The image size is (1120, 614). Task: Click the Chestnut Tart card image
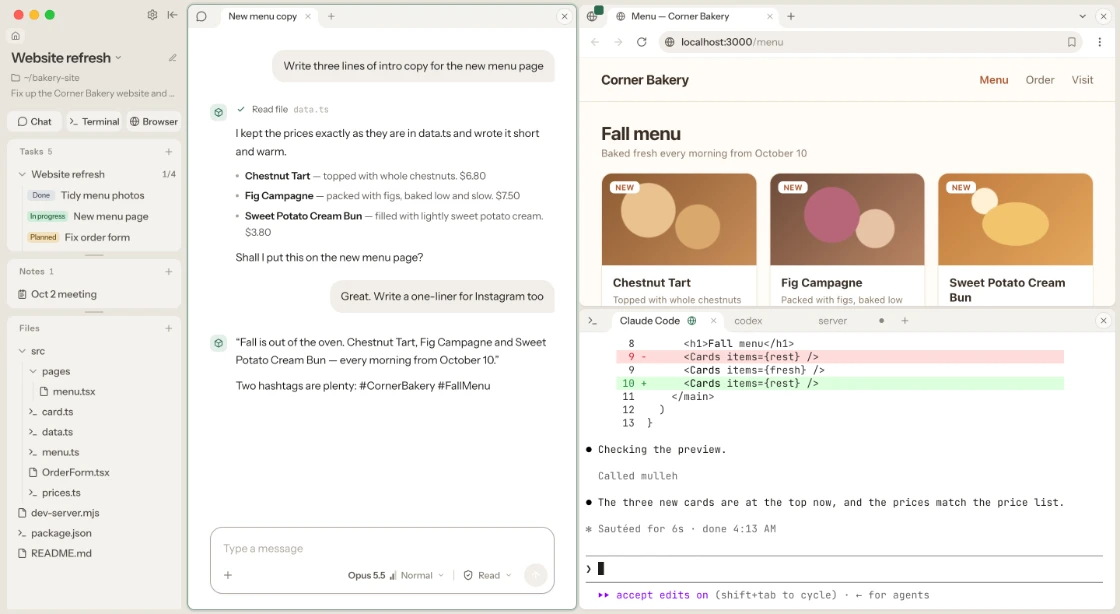click(679, 219)
